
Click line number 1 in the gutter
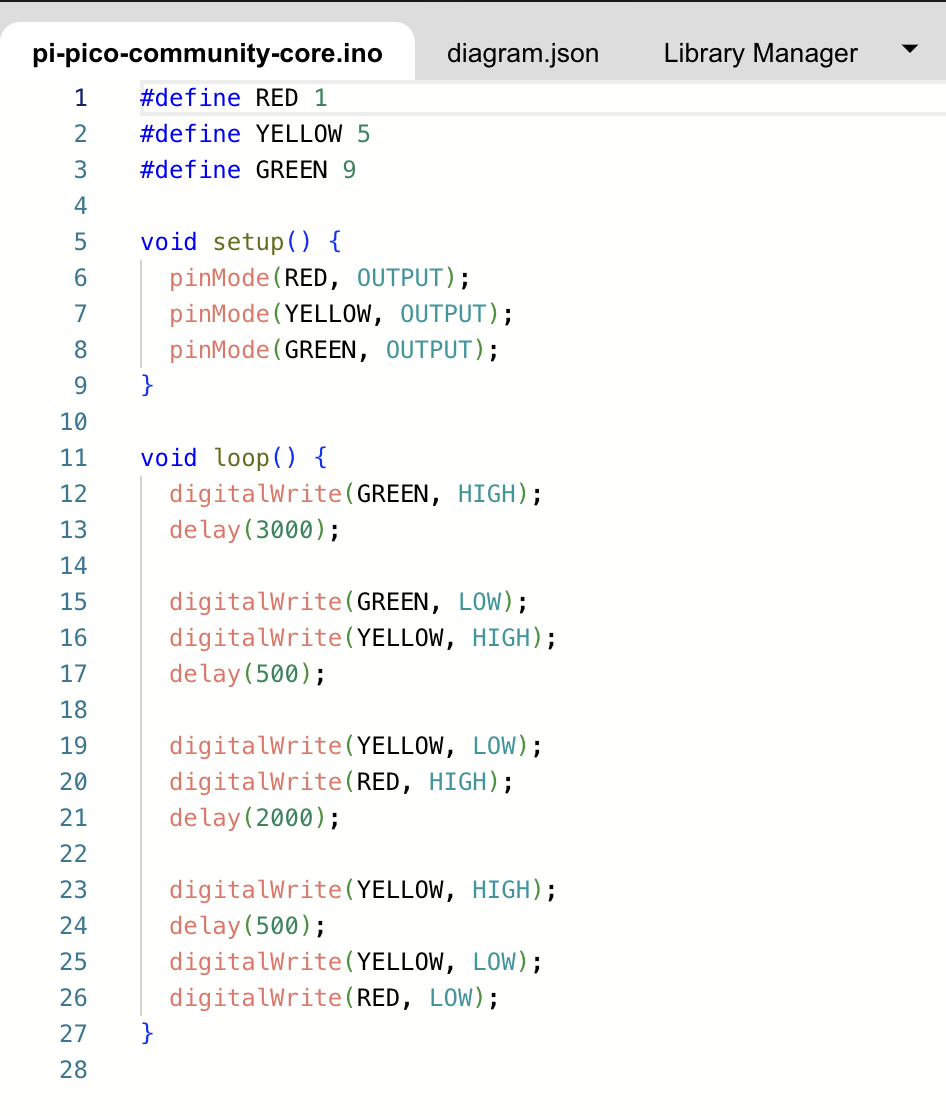click(80, 98)
